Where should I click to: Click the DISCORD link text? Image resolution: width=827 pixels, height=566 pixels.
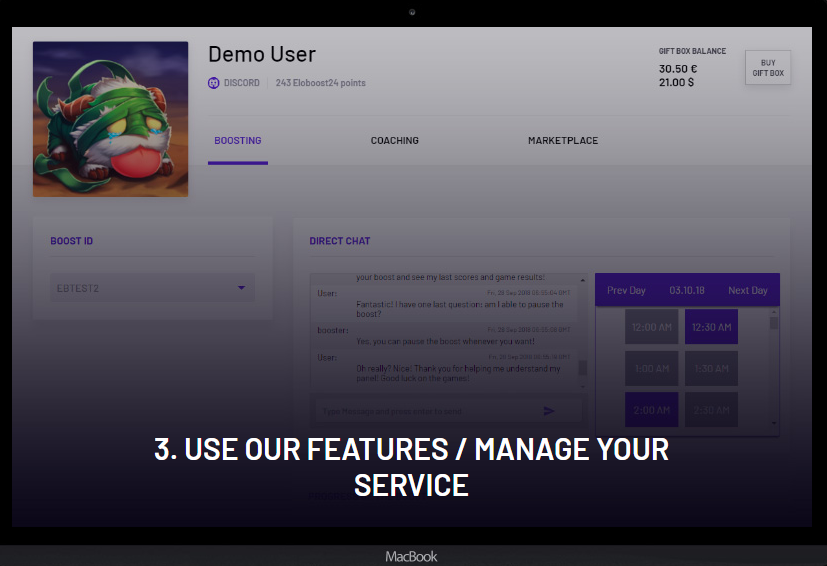tap(242, 83)
